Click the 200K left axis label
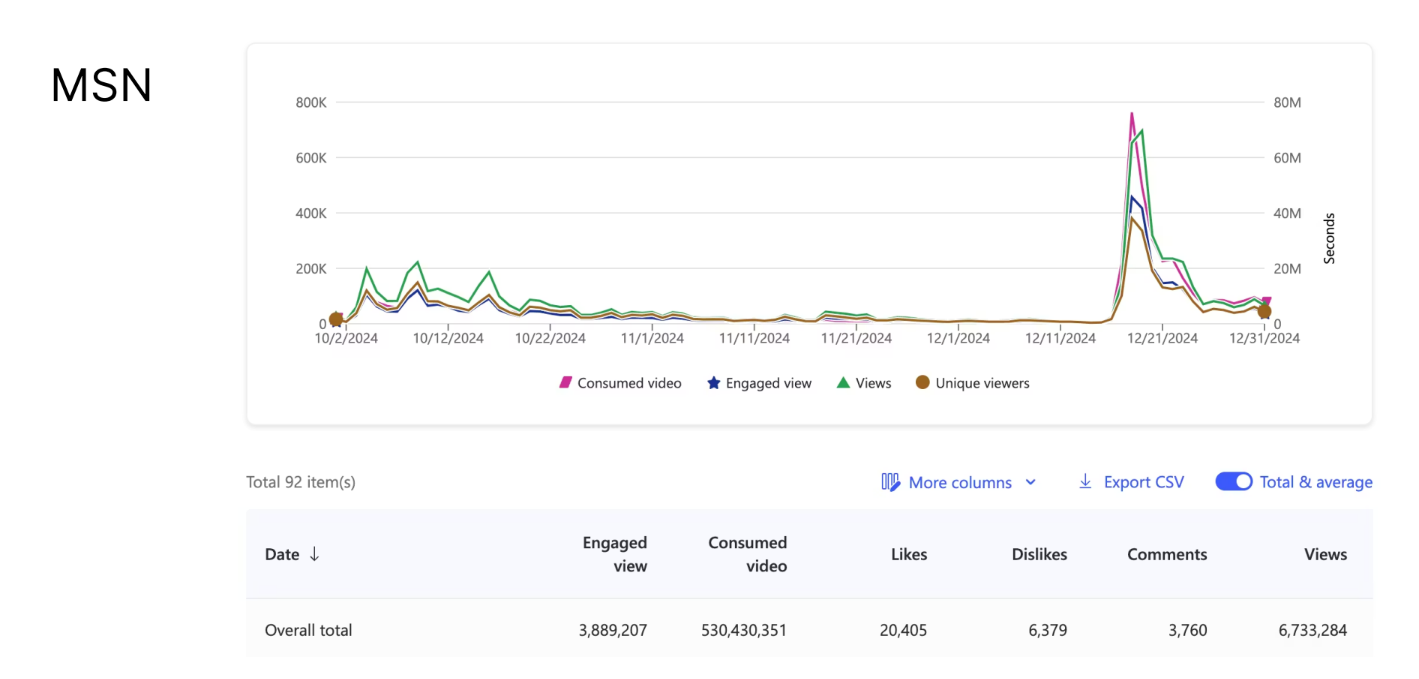The image size is (1419, 679). pyautogui.click(x=311, y=268)
